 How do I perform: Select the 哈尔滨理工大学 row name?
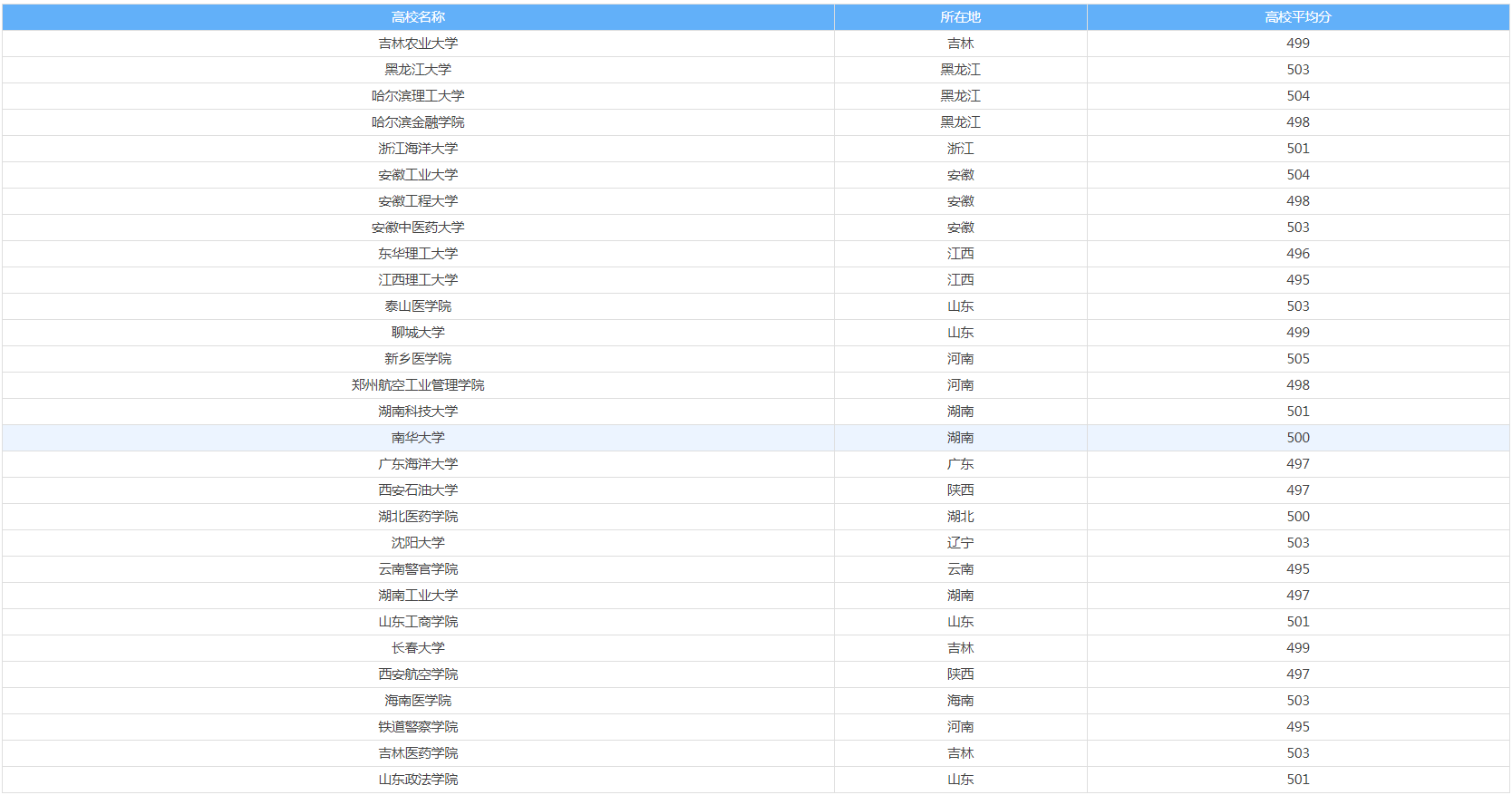[x=418, y=96]
